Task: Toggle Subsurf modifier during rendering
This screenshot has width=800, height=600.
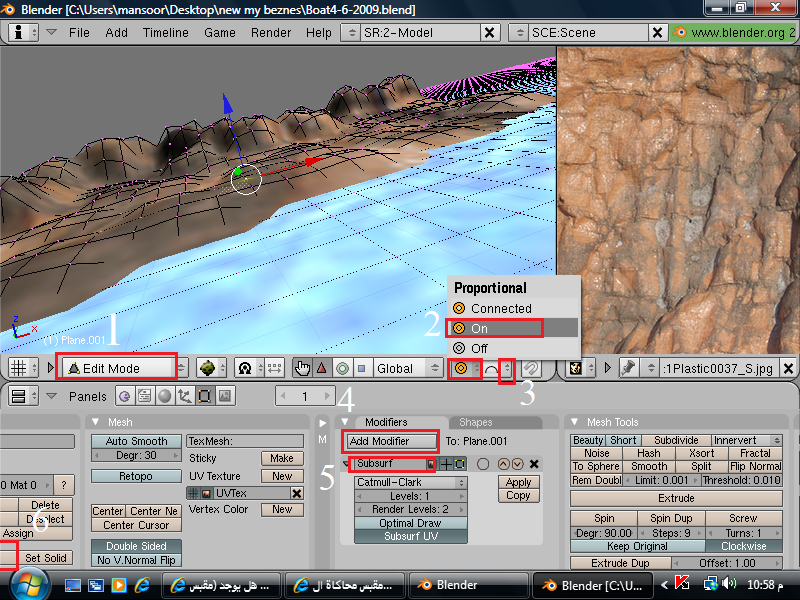Action: 432,464
